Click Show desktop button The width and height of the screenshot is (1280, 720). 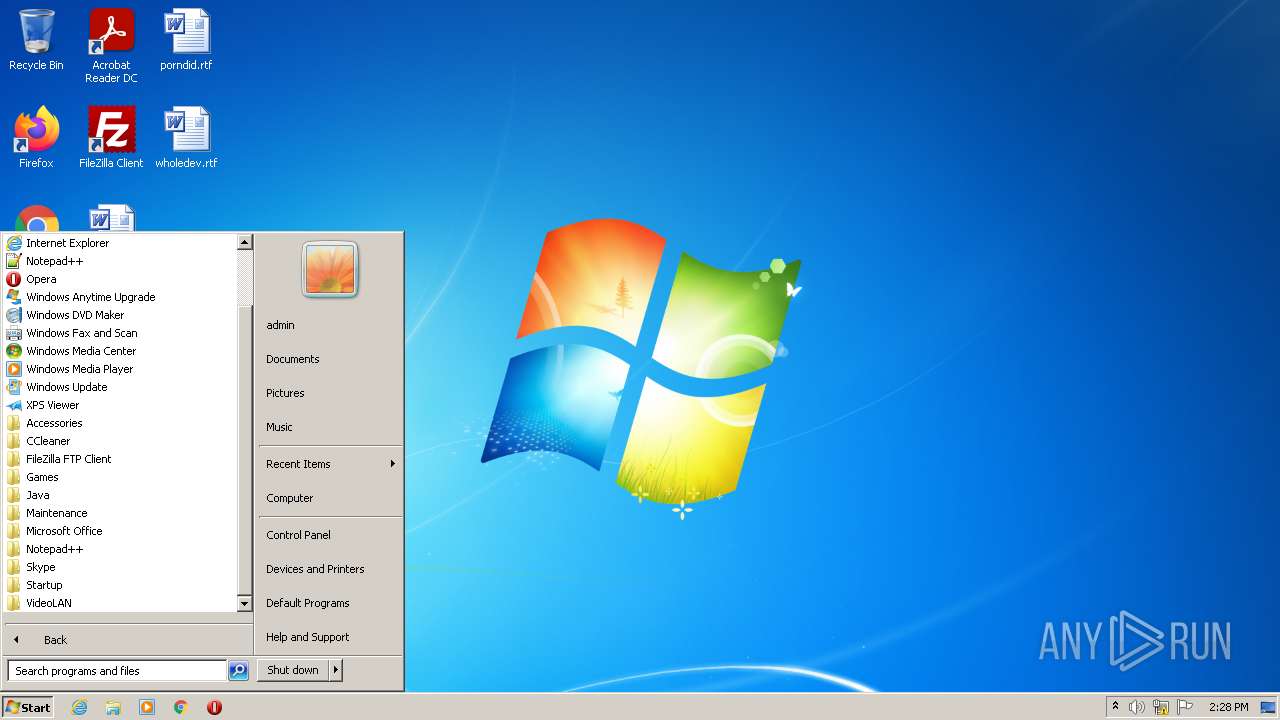(x=1268, y=707)
